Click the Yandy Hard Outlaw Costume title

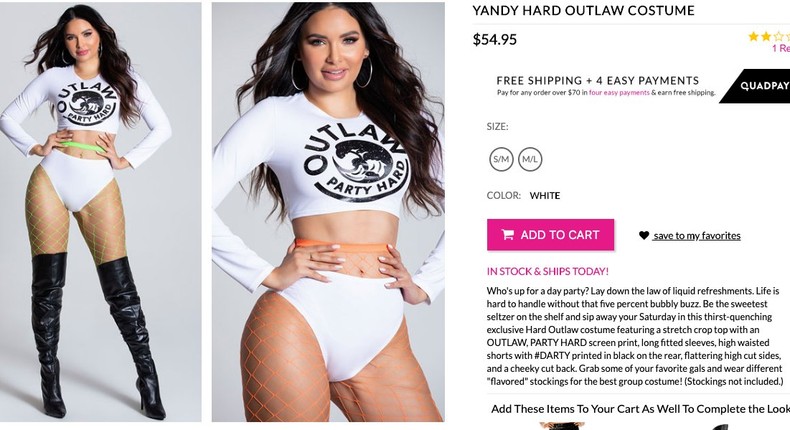583,11
